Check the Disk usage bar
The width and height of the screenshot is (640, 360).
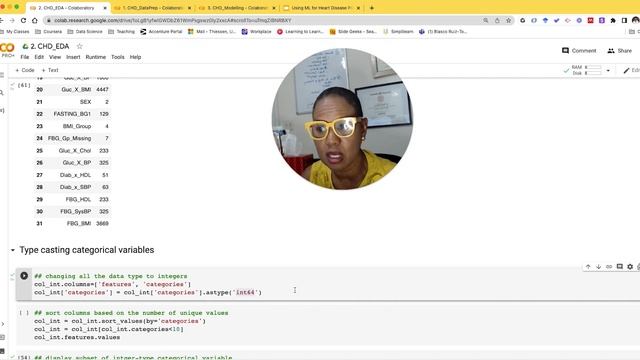click(x=594, y=73)
